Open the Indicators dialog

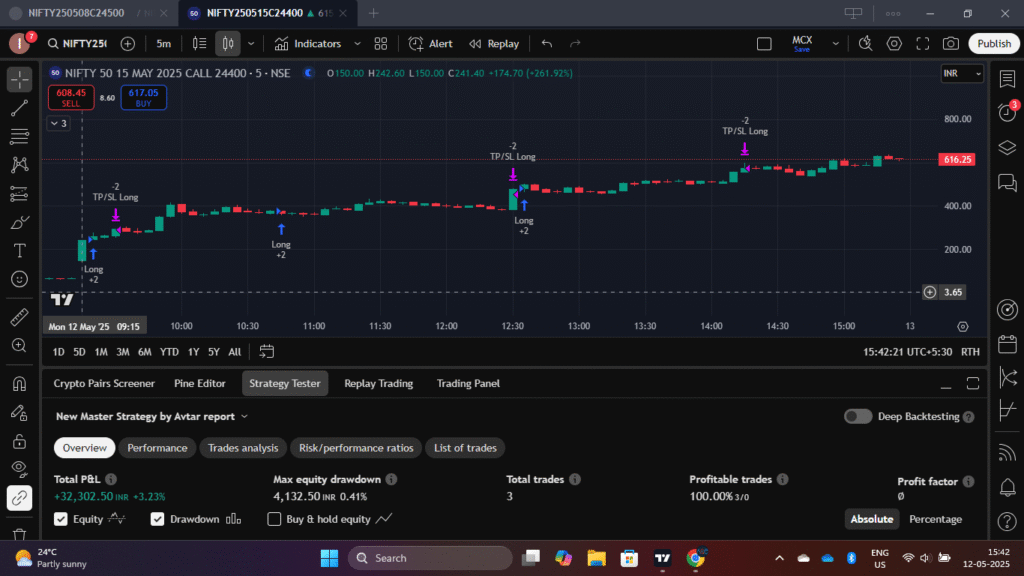308,44
